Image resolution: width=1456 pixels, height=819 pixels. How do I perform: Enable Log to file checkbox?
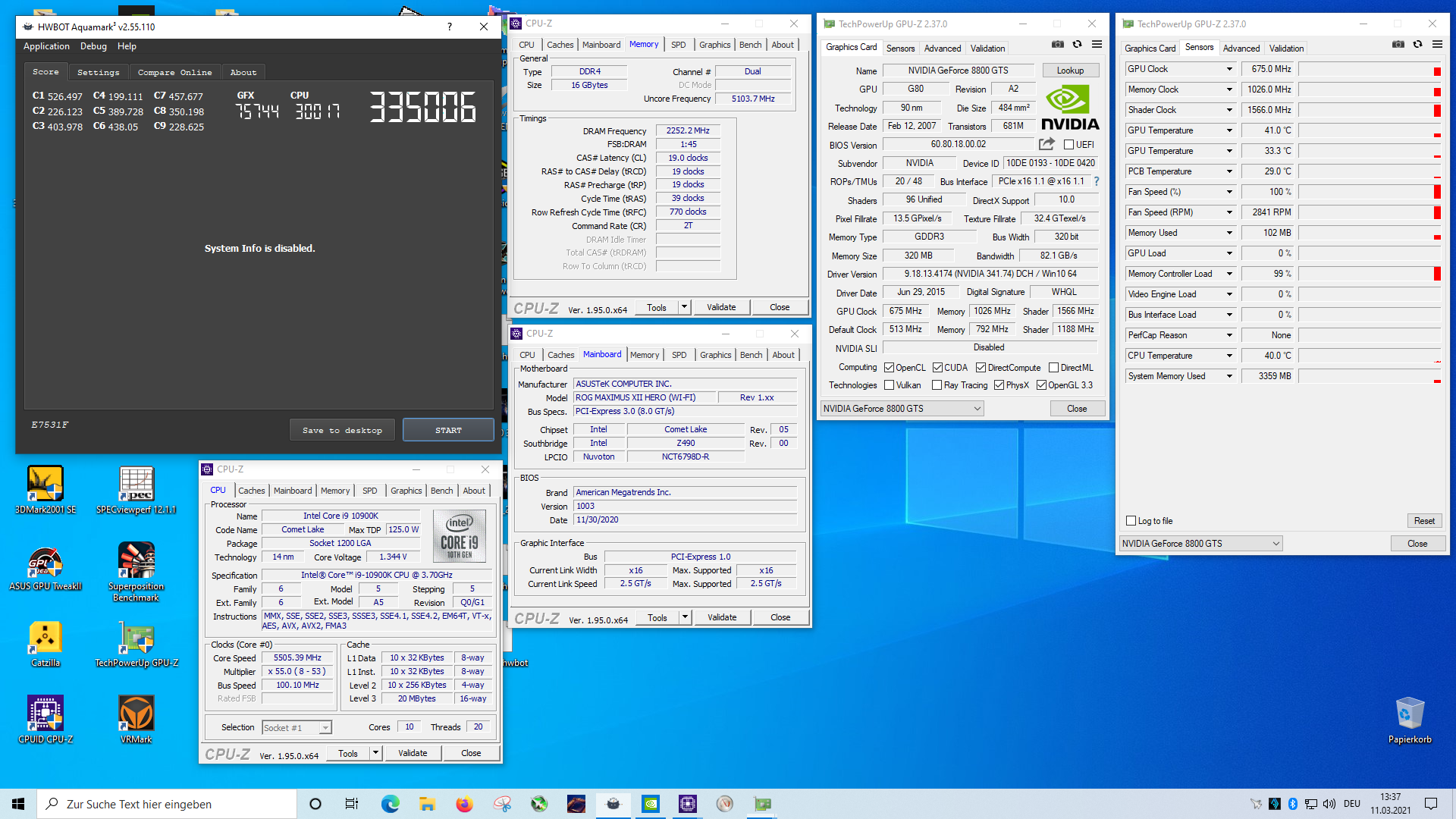(x=1131, y=521)
